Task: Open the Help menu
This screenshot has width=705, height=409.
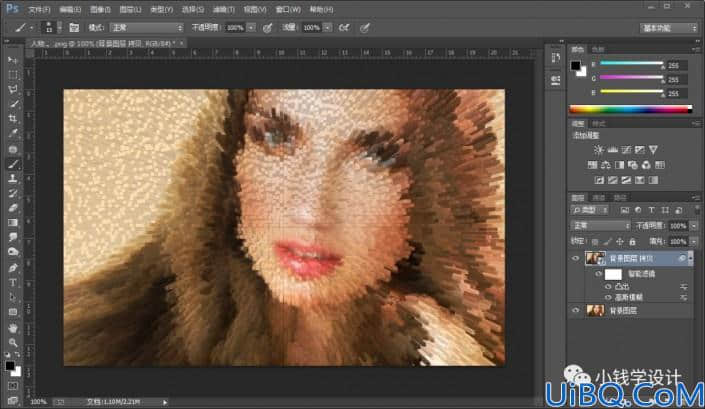Action: point(321,9)
